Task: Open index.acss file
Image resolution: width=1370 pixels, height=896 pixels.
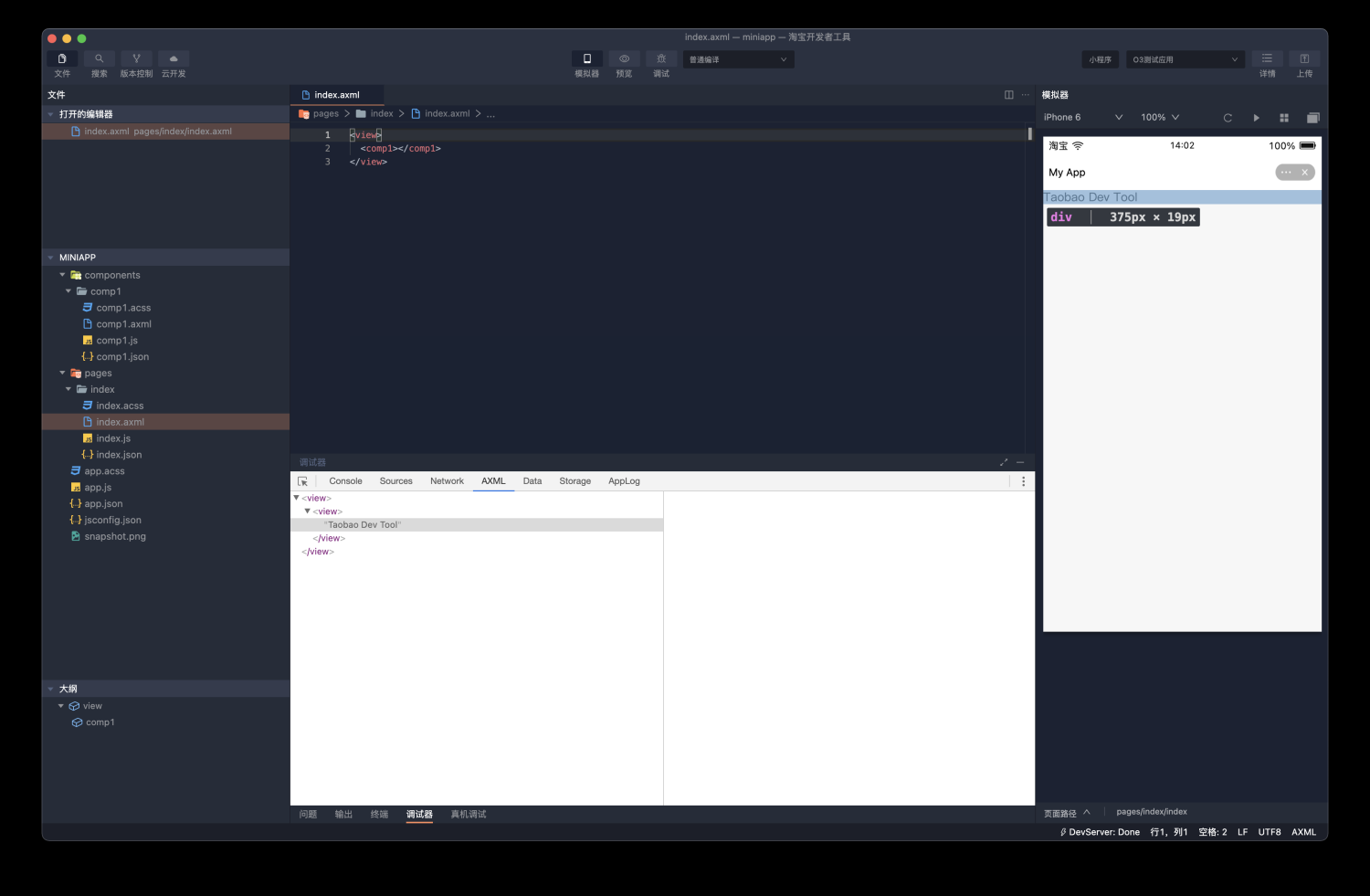Action: click(120, 406)
